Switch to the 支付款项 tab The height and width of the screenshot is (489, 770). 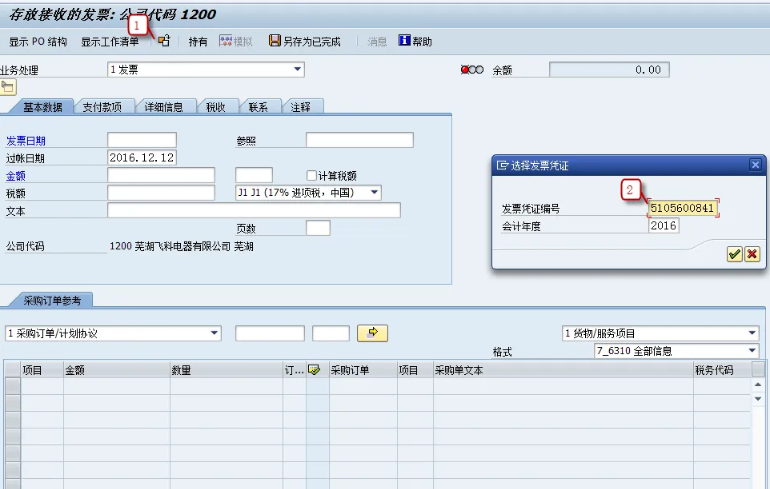[102, 107]
